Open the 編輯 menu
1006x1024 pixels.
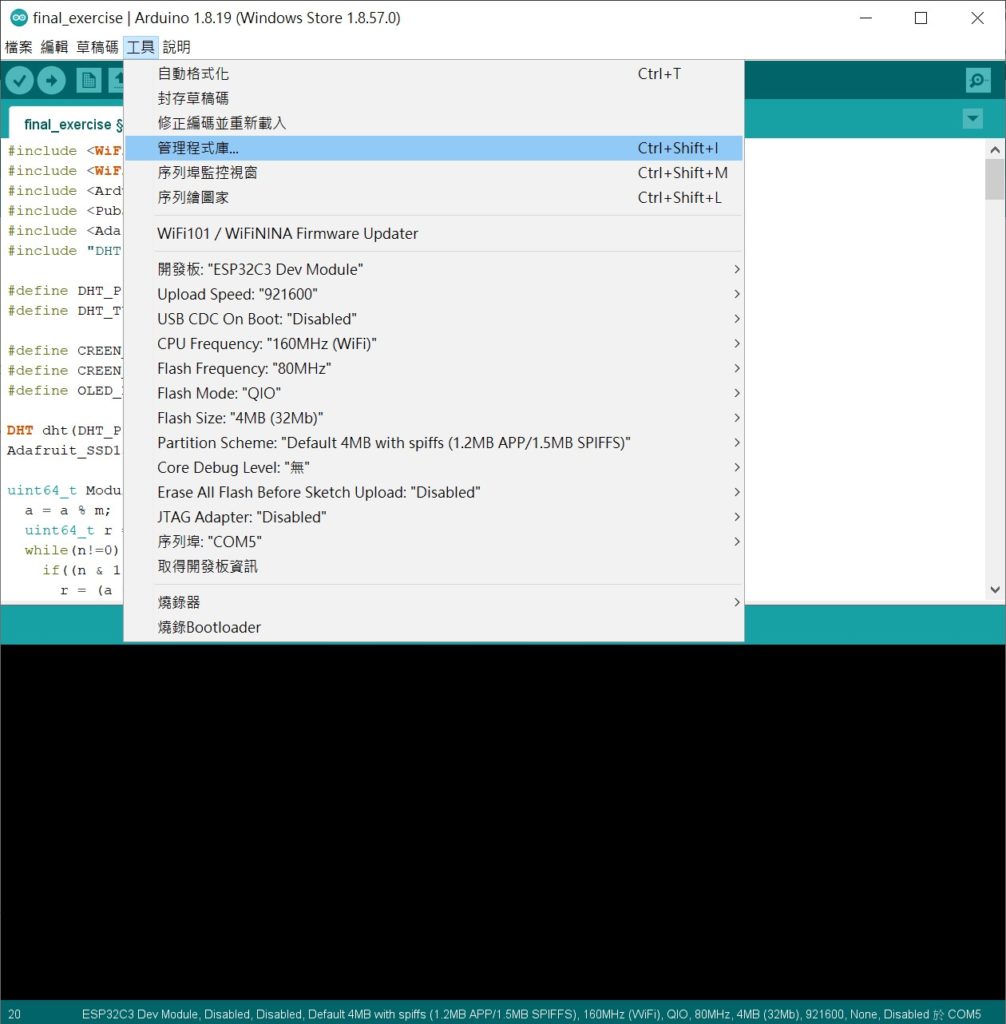[x=54, y=47]
